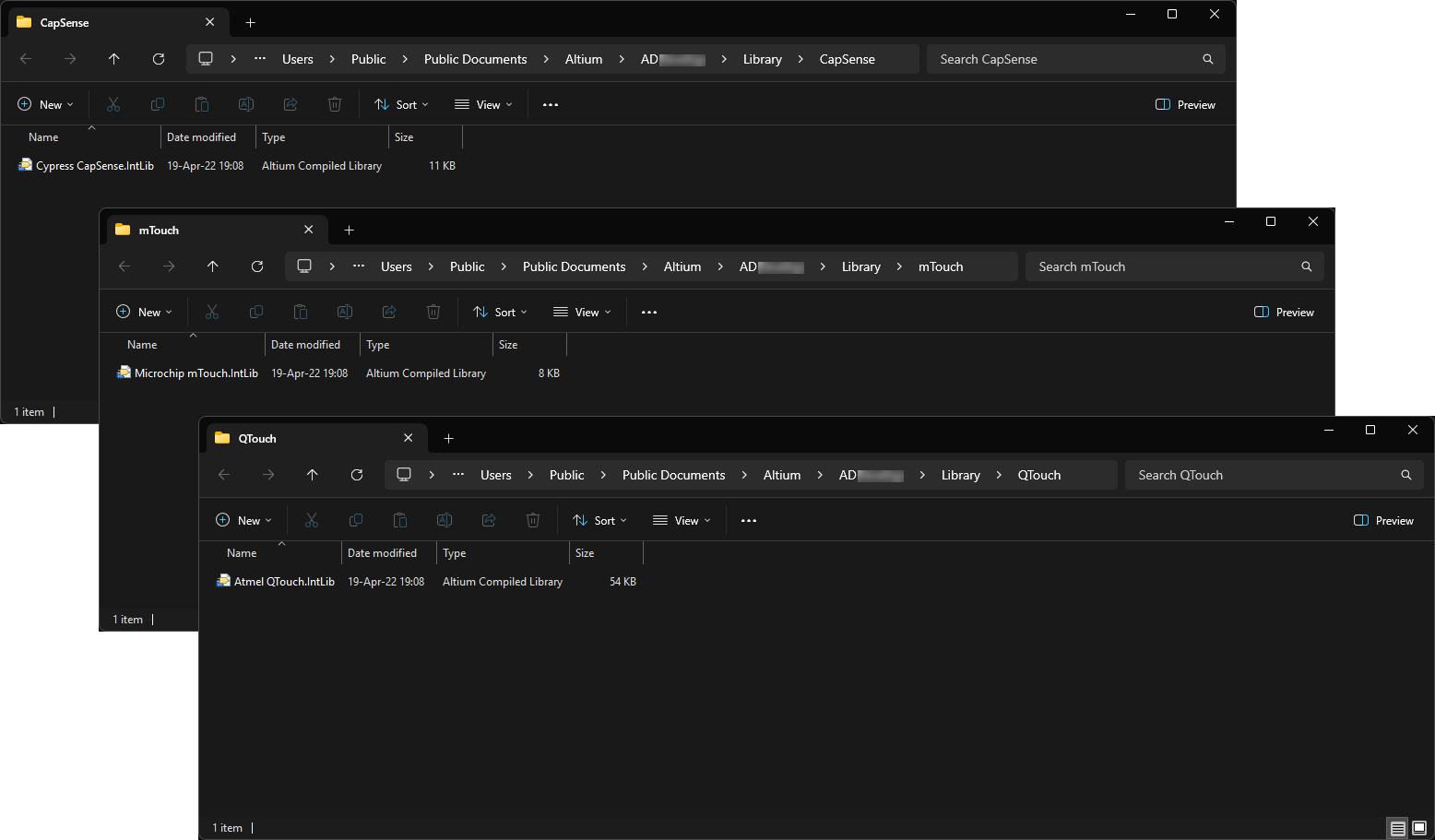1435x840 pixels.
Task: Open See more menu in QTouch window
Action: point(749,521)
